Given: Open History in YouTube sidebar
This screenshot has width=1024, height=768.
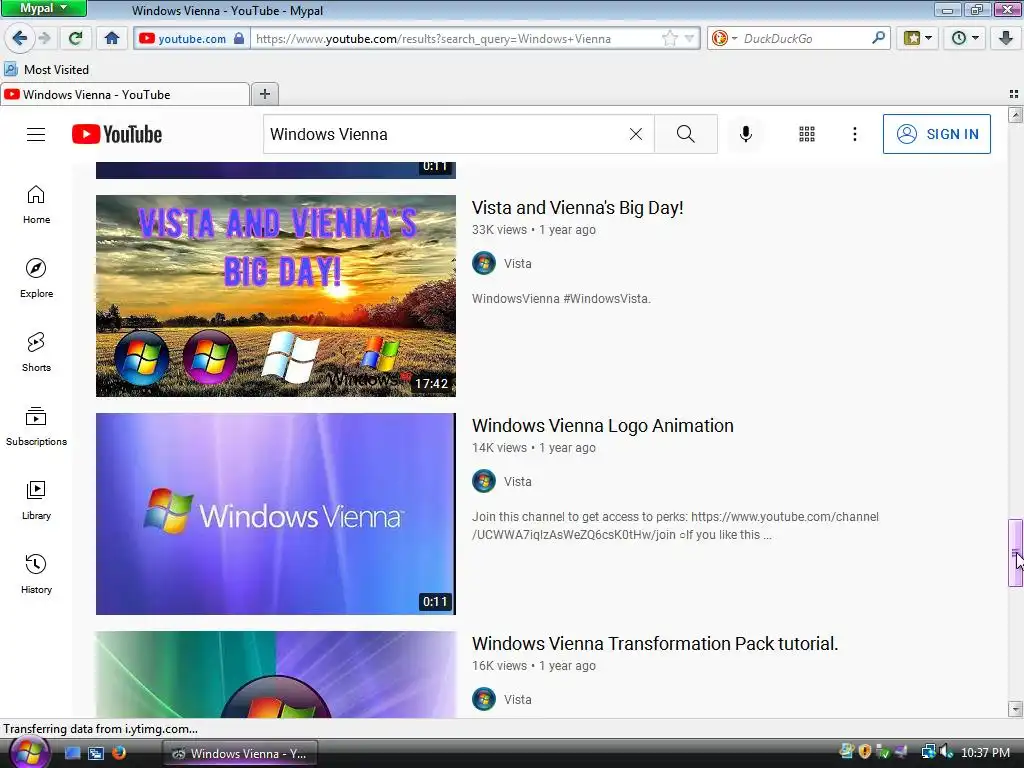Looking at the screenshot, I should 36,574.
